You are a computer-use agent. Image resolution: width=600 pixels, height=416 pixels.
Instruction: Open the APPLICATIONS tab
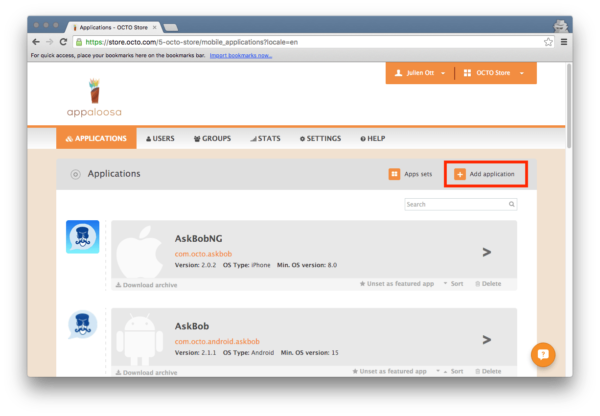96,139
